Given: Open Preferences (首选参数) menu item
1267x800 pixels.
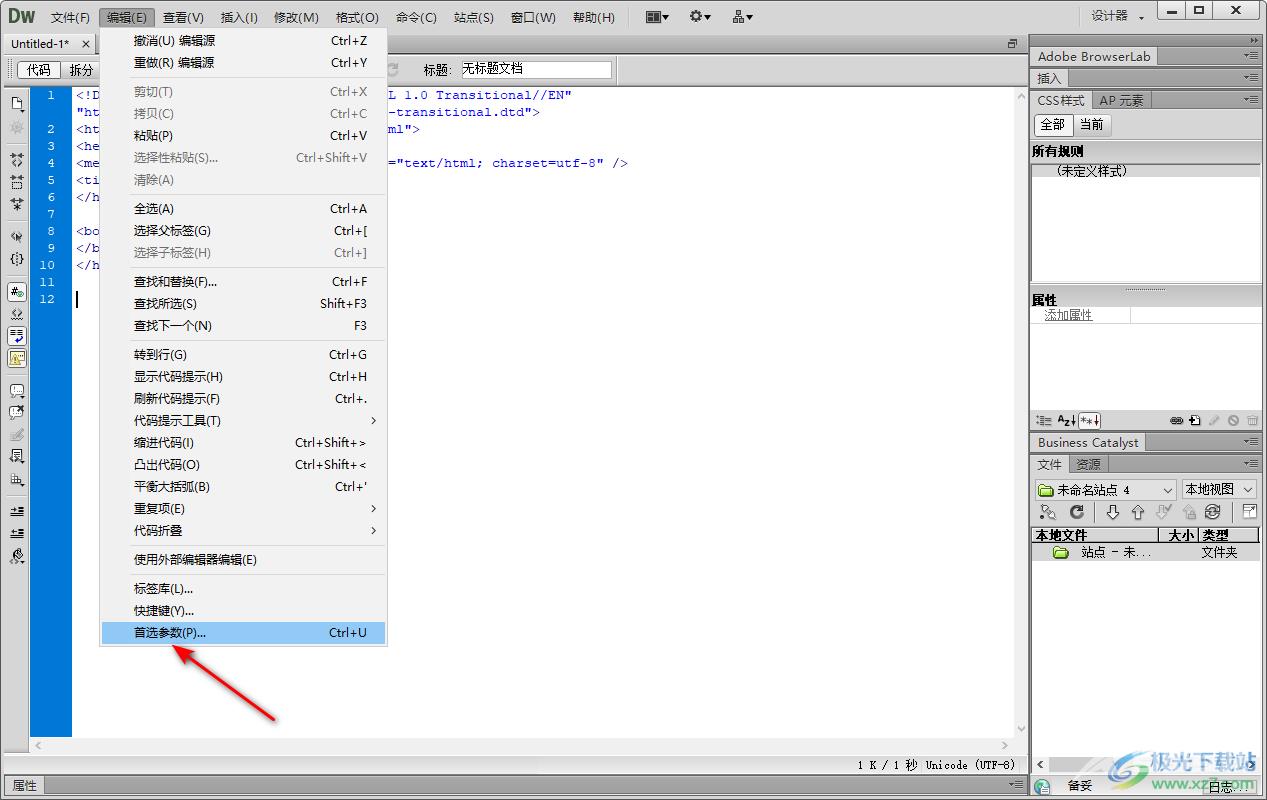Looking at the screenshot, I should (243, 633).
